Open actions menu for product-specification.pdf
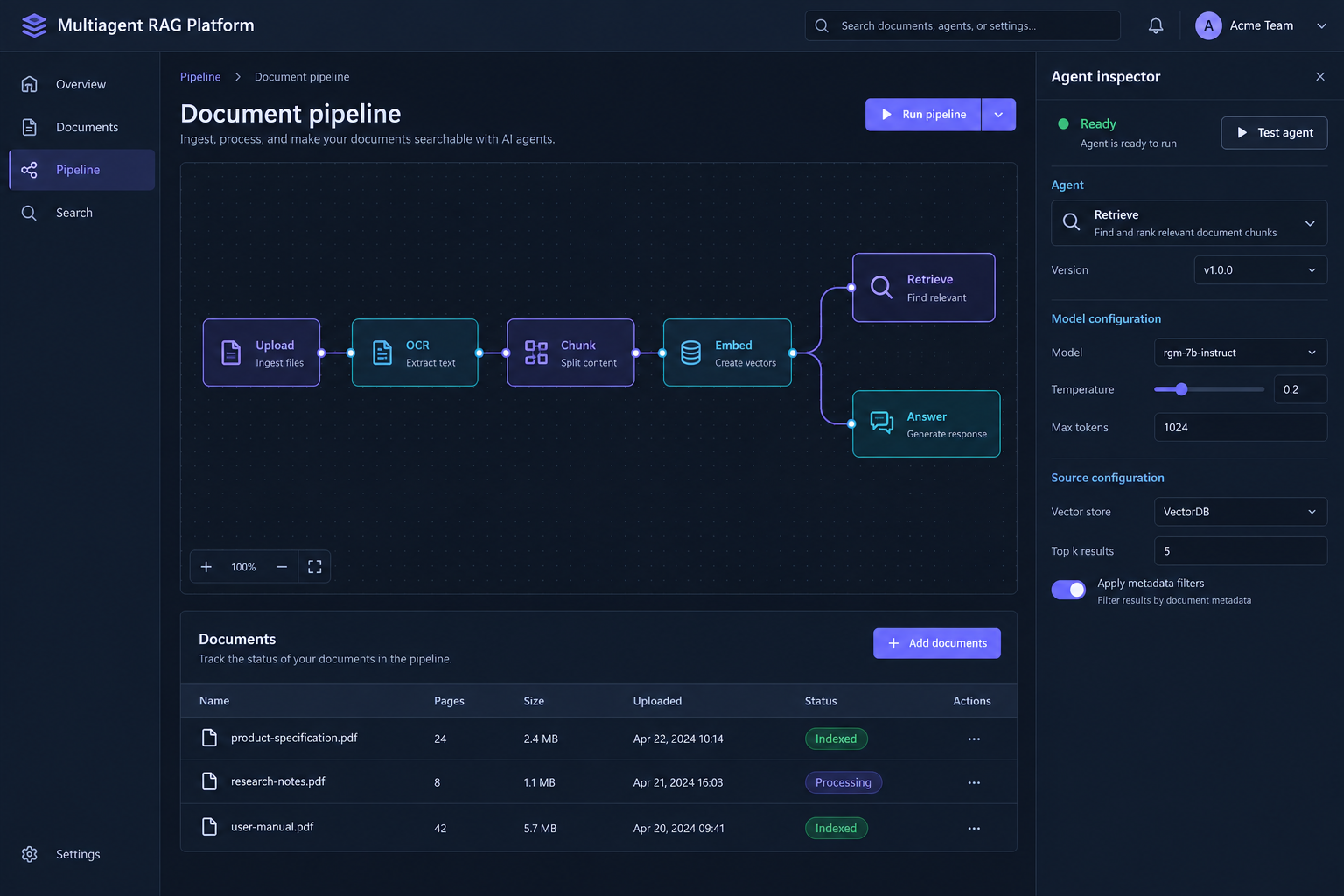This screenshot has width=1344, height=896. click(x=974, y=739)
